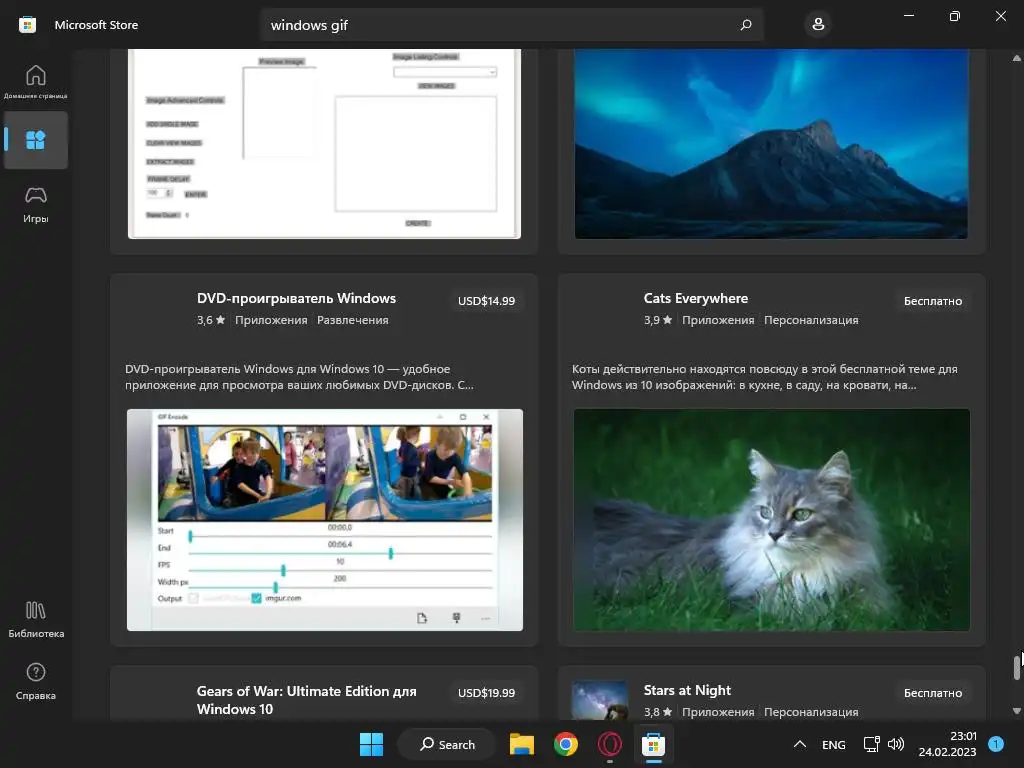Click the Развлечения category label
The image size is (1024, 768).
click(353, 320)
